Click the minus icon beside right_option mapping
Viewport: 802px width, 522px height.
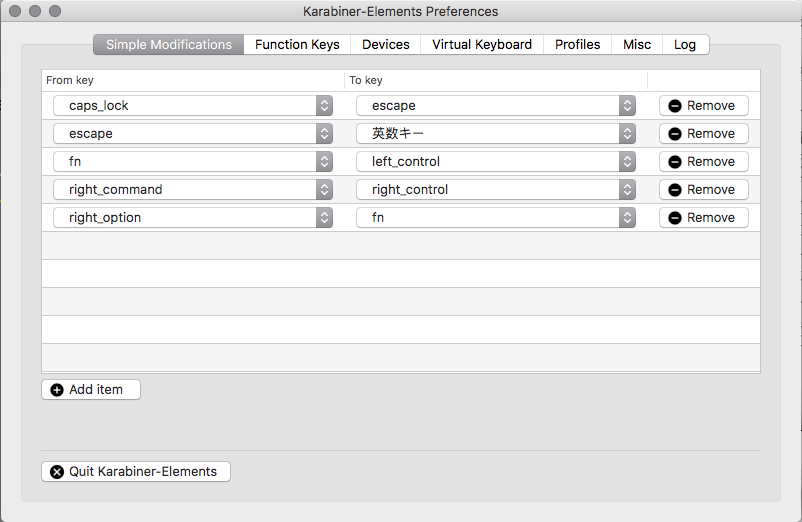click(x=675, y=218)
